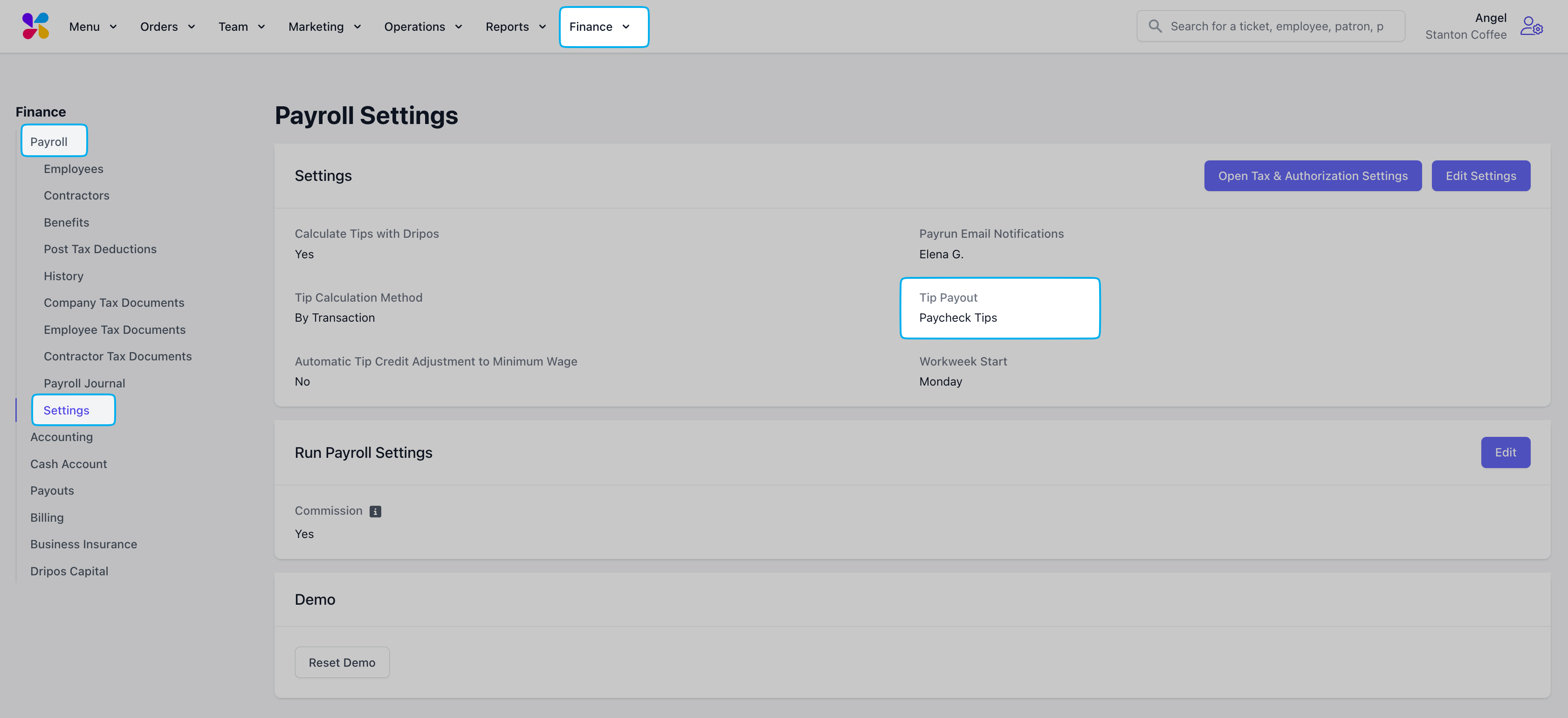Click the Dripos colorful logo icon

click(35, 26)
